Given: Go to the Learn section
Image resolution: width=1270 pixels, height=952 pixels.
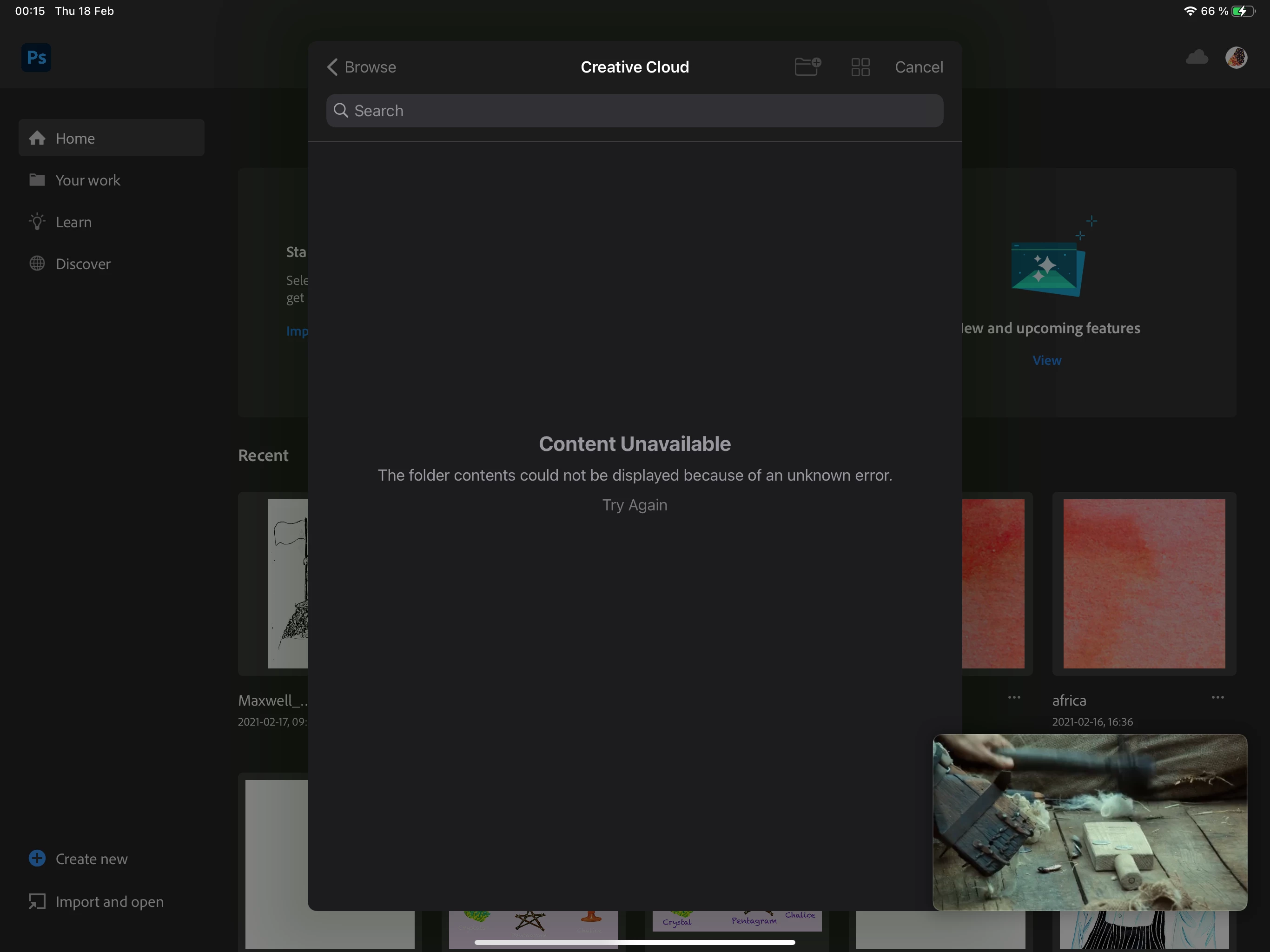Looking at the screenshot, I should pyautogui.click(x=73, y=222).
